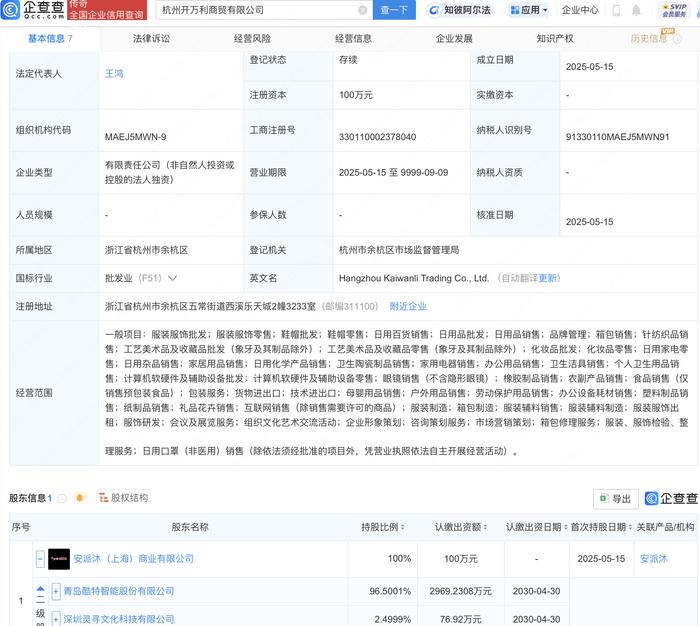Open legal representative 王鸿 profile link

pos(114,74)
